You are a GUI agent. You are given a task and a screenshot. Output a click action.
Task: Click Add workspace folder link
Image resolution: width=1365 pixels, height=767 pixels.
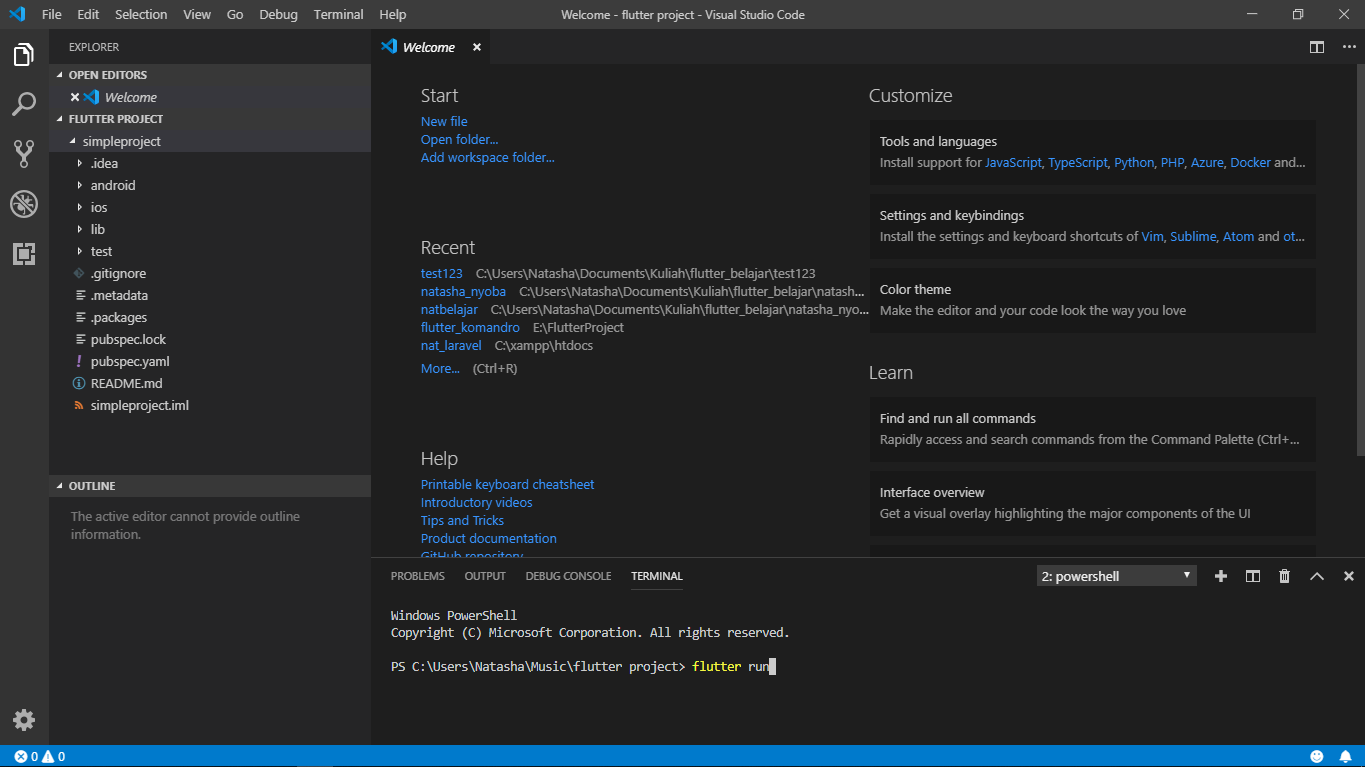tap(487, 157)
